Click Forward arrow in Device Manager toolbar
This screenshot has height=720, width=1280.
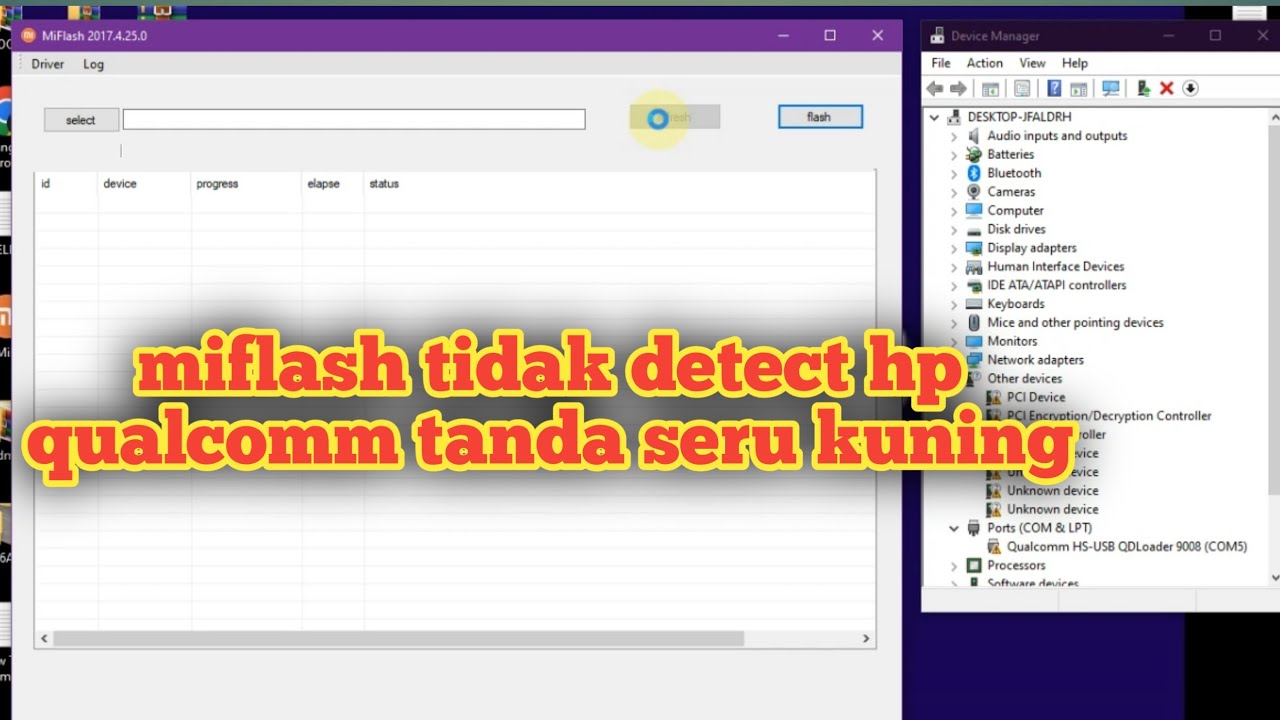[958, 88]
